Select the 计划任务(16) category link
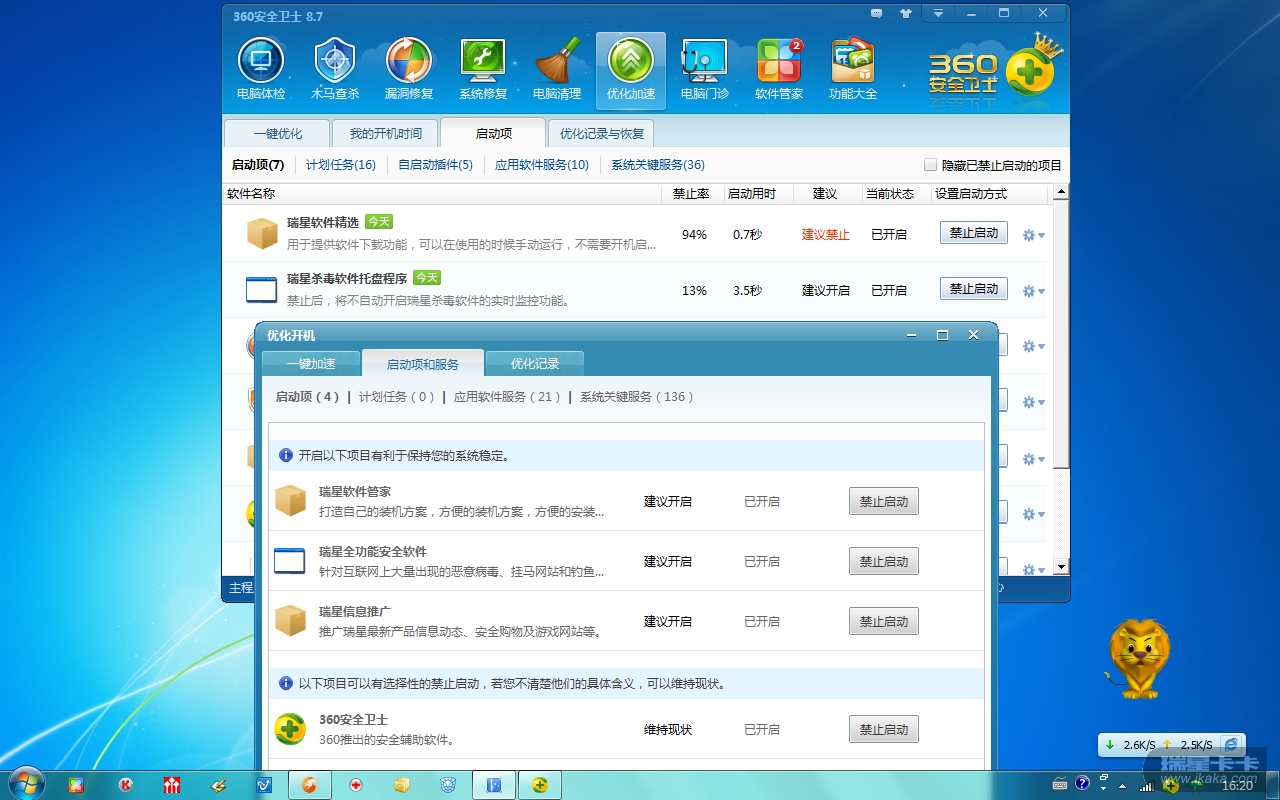1280x800 pixels. [340, 165]
